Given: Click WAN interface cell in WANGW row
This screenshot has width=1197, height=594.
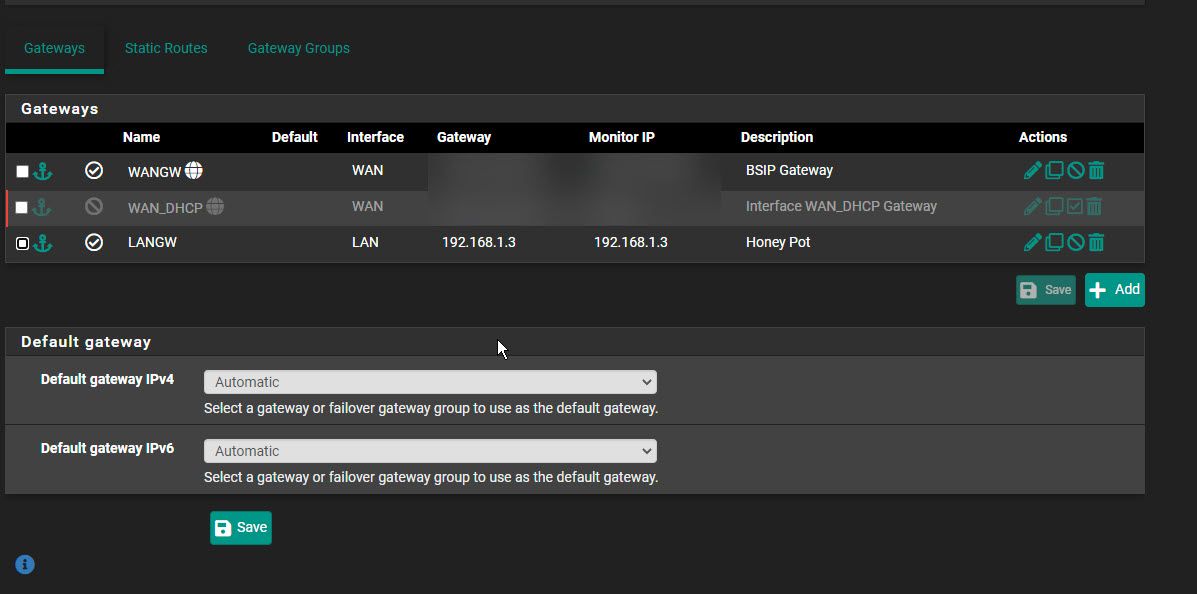Looking at the screenshot, I should [367, 170].
